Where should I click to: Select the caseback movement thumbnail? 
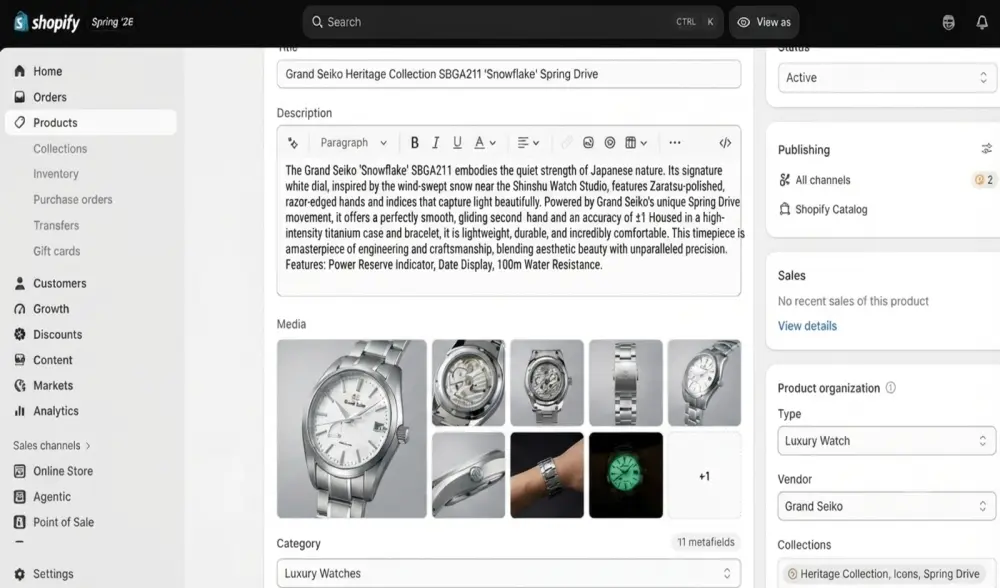coord(468,383)
